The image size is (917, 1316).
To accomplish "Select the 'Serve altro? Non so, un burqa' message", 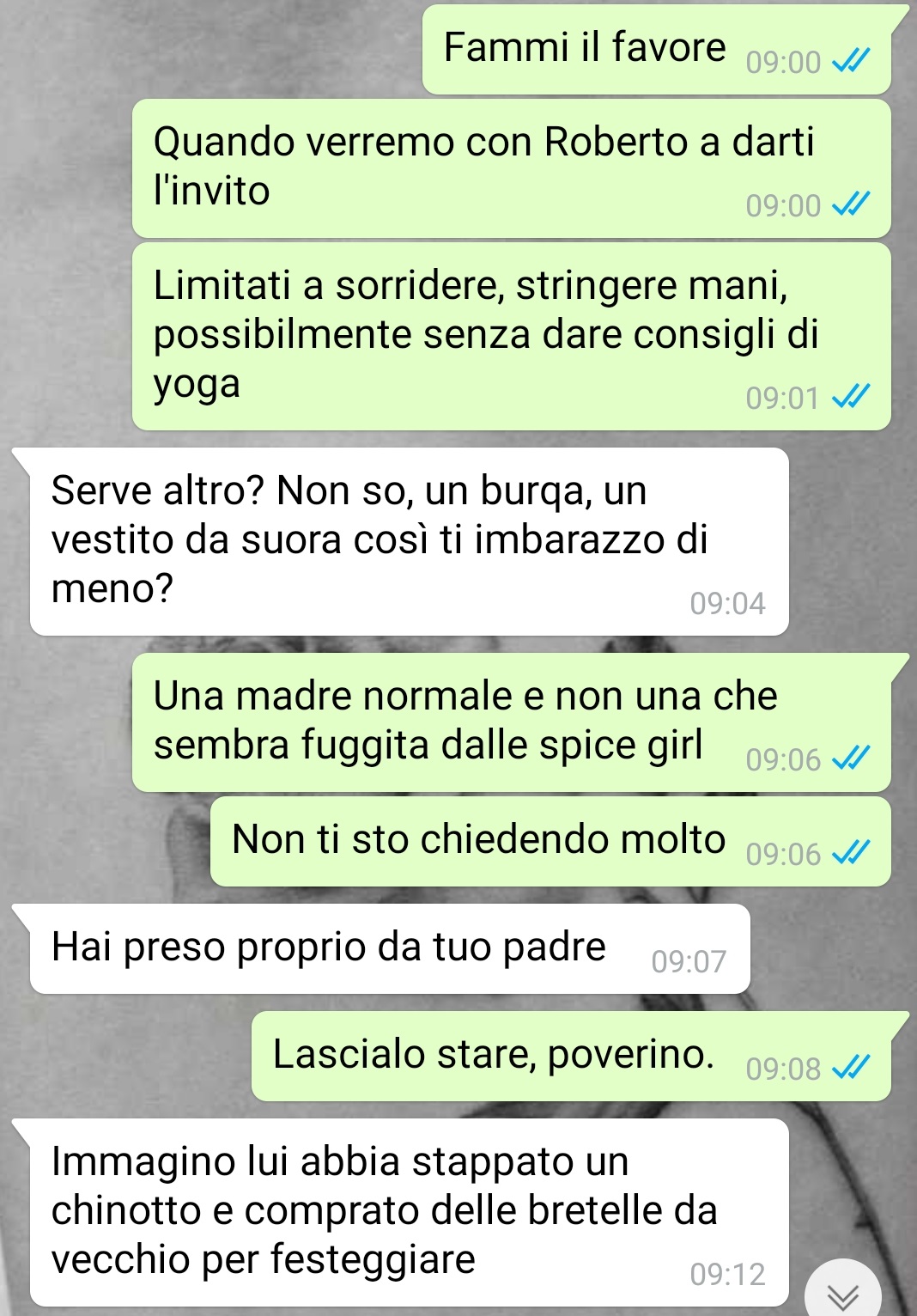I will [x=410, y=541].
